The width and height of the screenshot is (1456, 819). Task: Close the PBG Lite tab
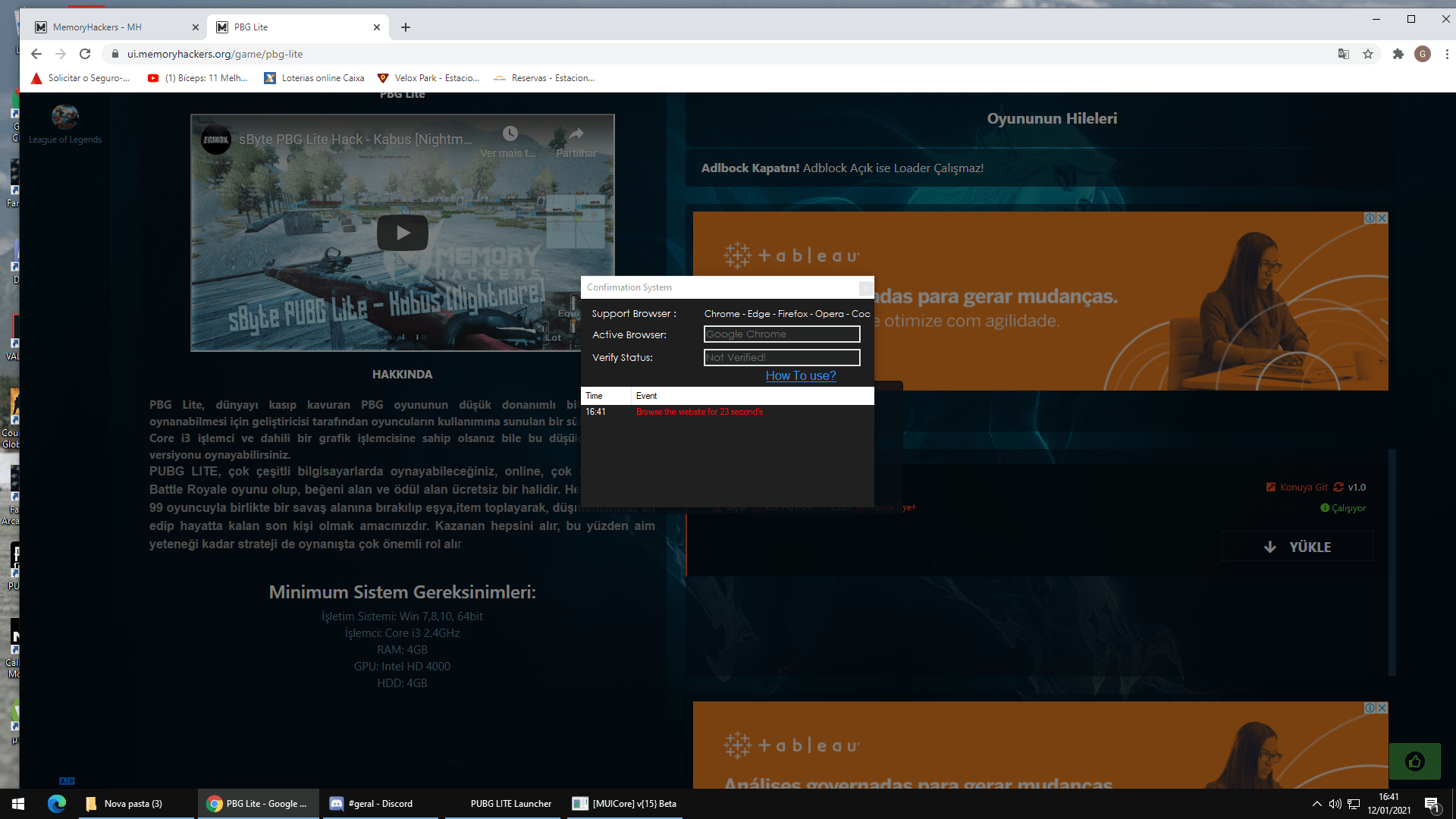[x=377, y=27]
